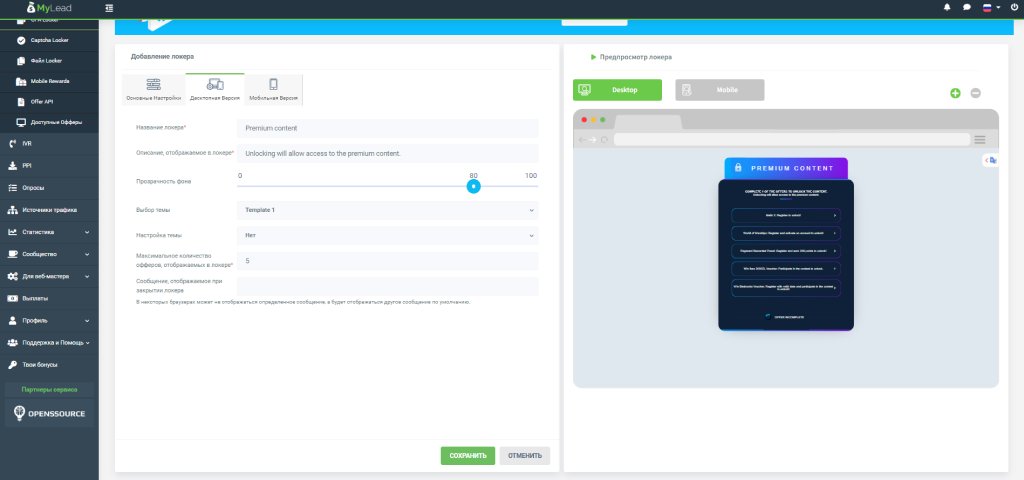Switch preview to Mobile

point(720,90)
